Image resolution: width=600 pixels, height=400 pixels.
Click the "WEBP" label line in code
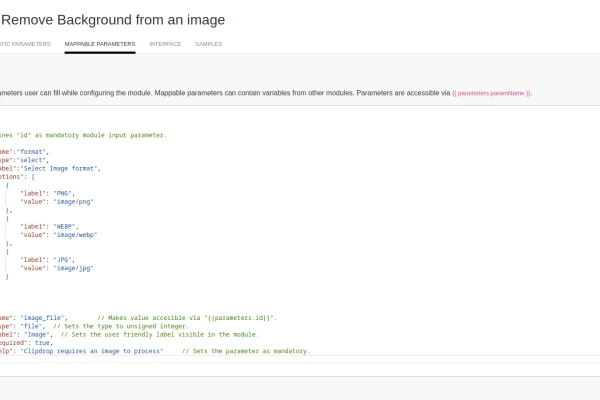[60, 226]
